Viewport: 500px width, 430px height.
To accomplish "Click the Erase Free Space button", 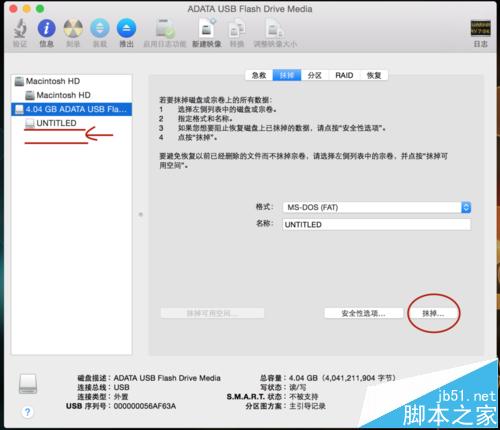I will [x=212, y=313].
